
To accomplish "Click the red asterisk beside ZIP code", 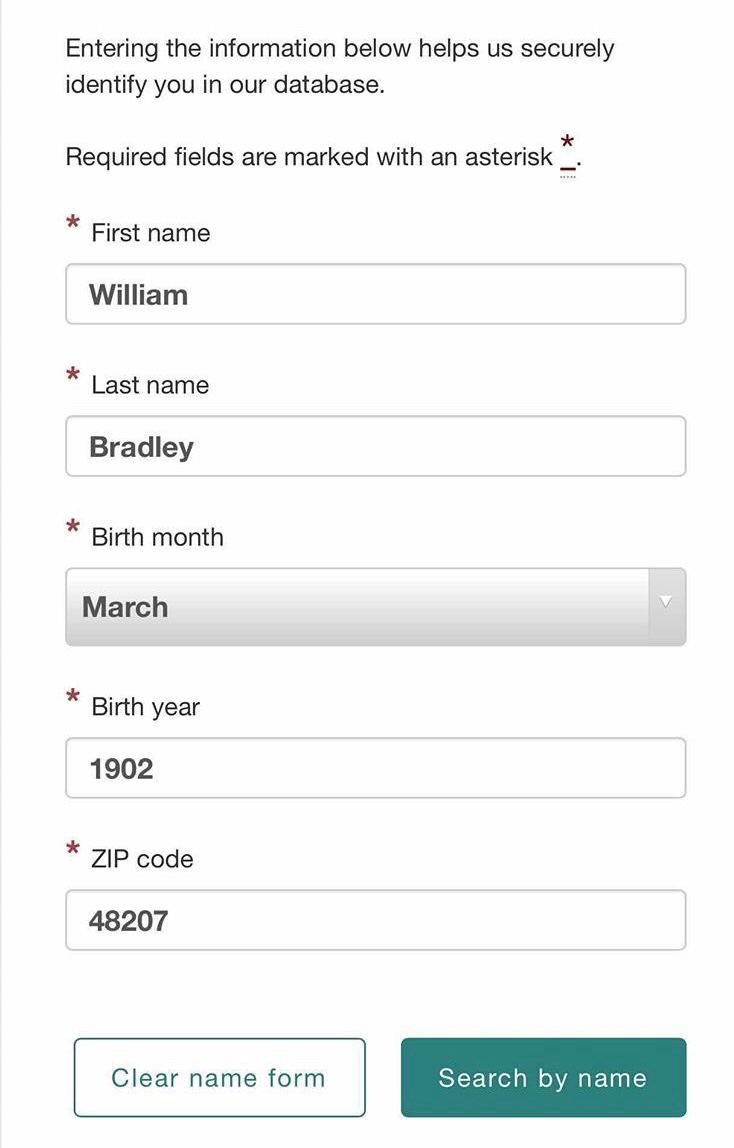I will tap(73, 850).
